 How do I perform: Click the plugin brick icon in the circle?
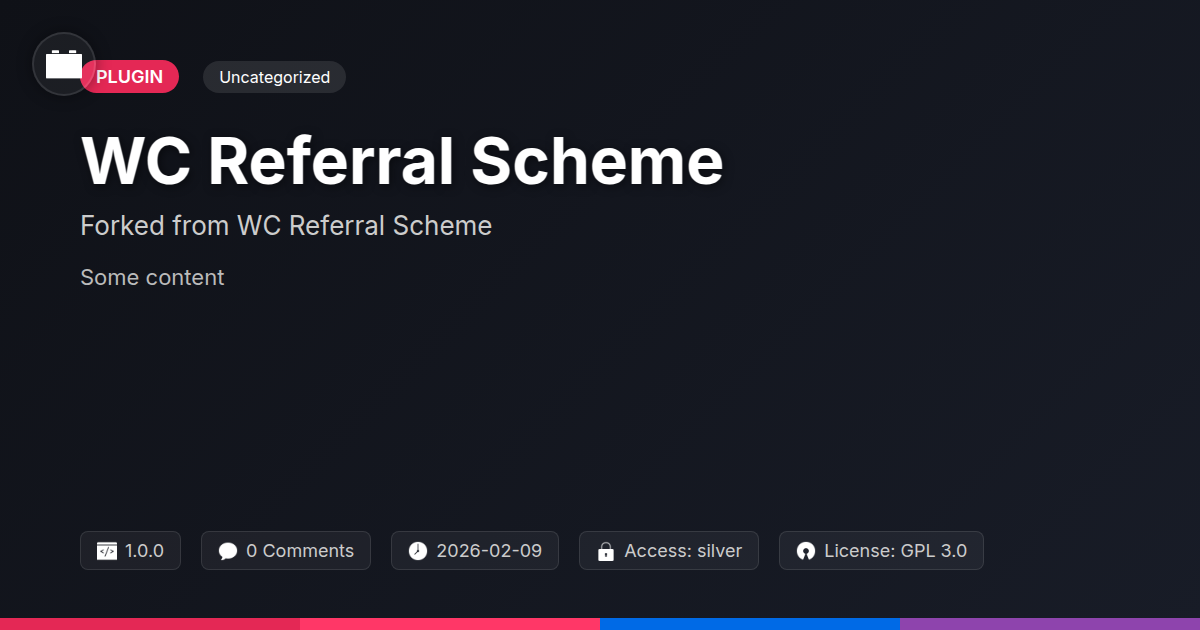64,64
